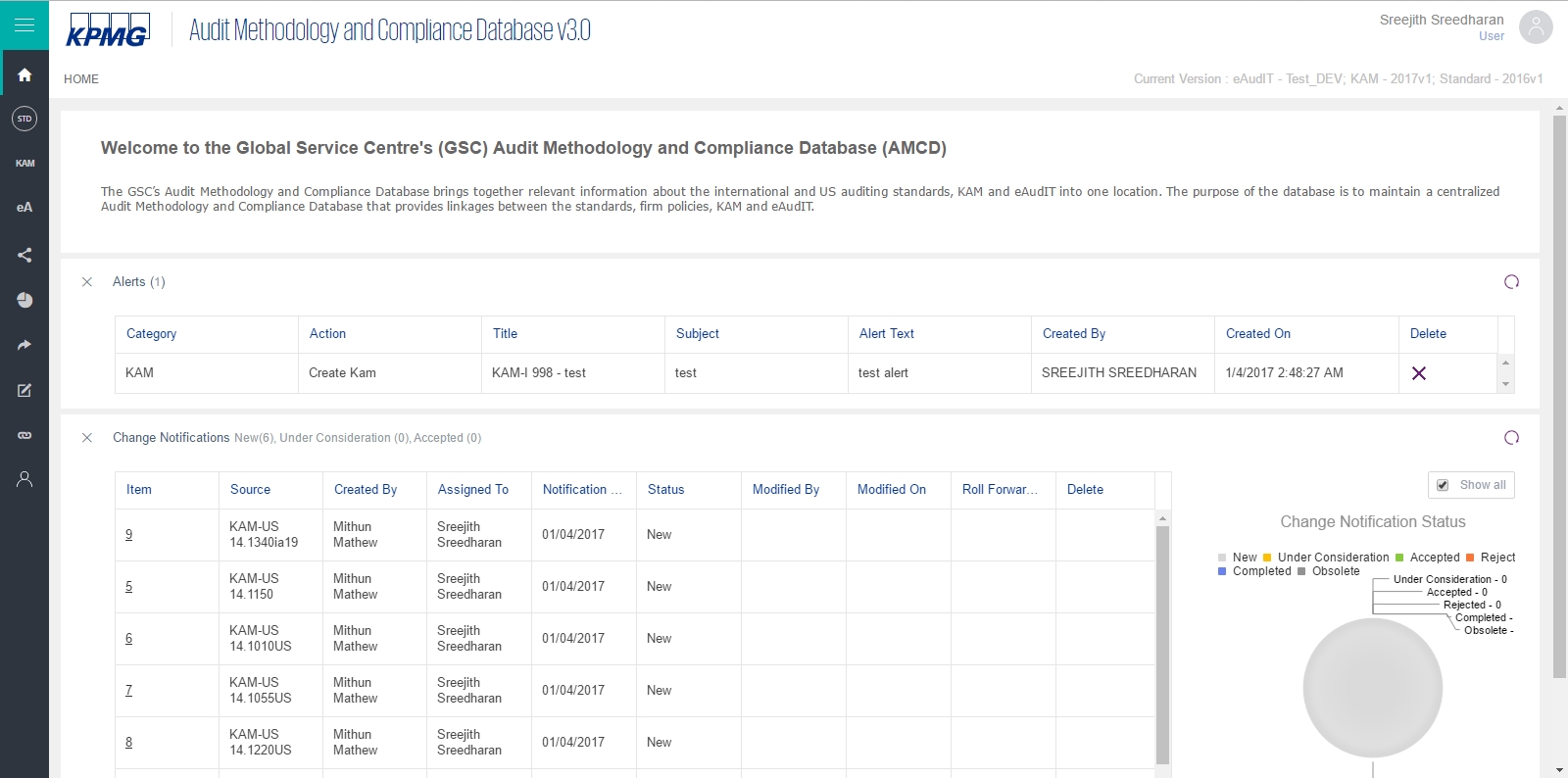Select the 'KAM-I 998 - test' title cell
This screenshot has width=1568, height=778.
click(x=573, y=373)
